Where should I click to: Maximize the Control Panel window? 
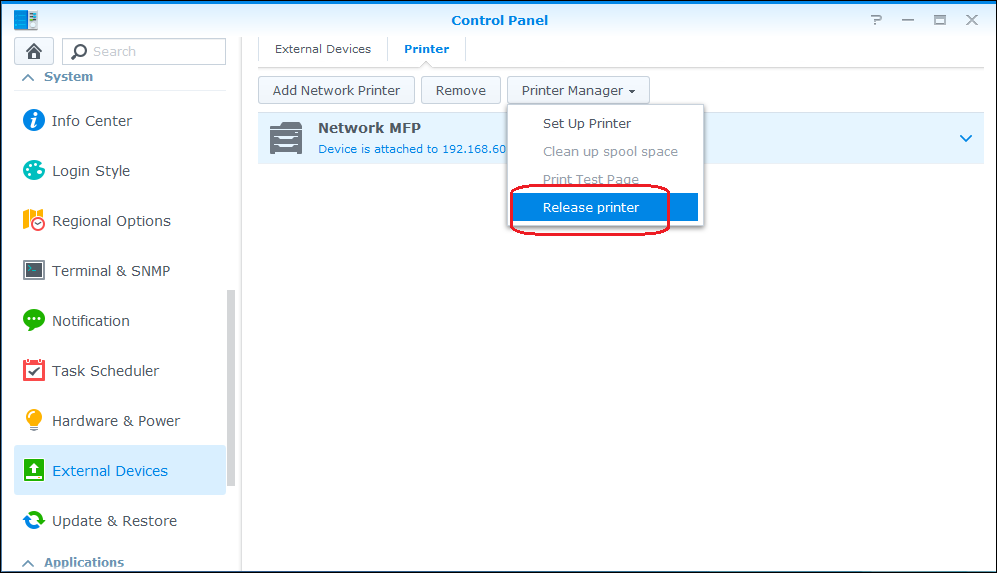[x=940, y=20]
